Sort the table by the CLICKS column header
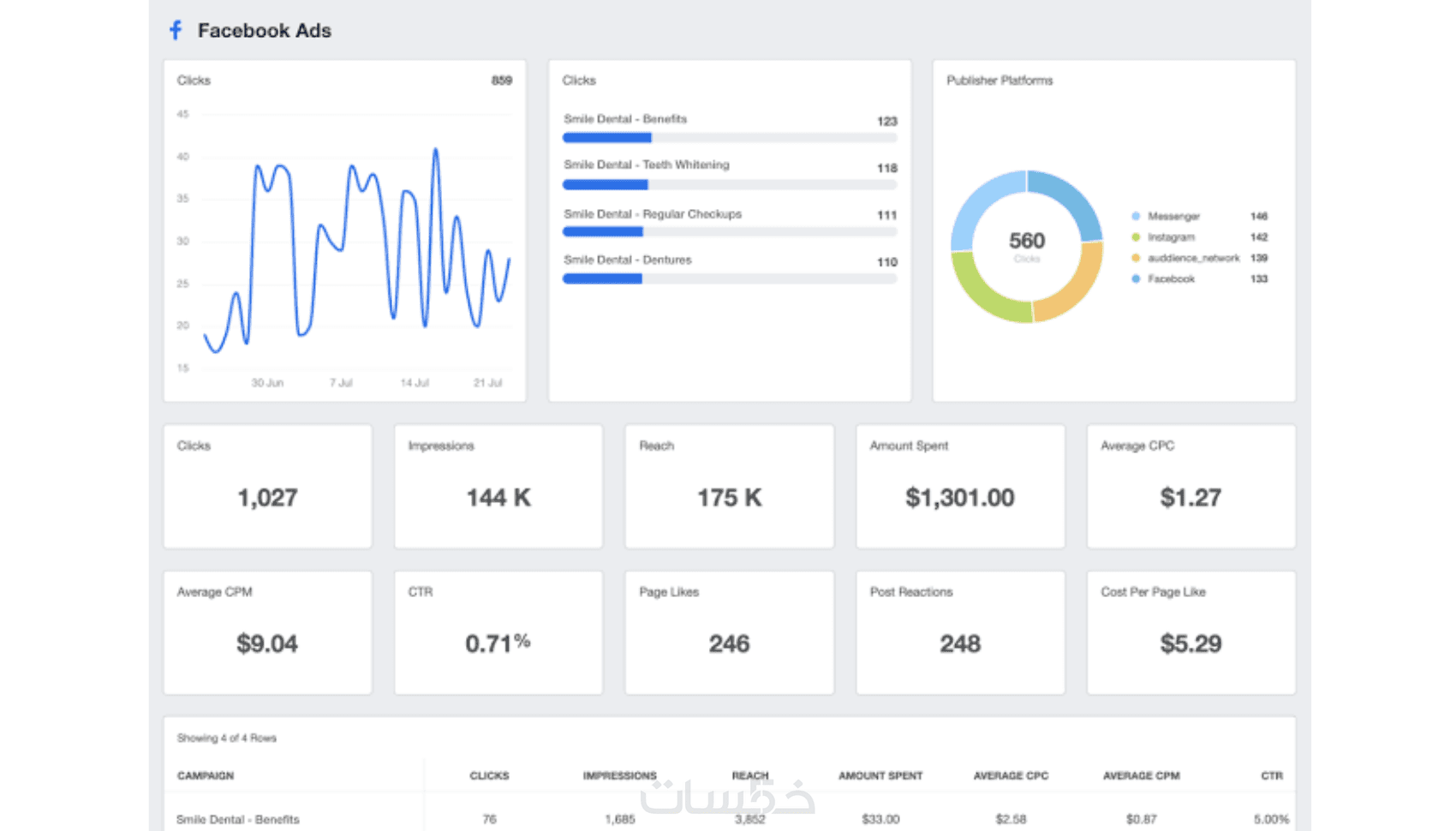 (489, 775)
